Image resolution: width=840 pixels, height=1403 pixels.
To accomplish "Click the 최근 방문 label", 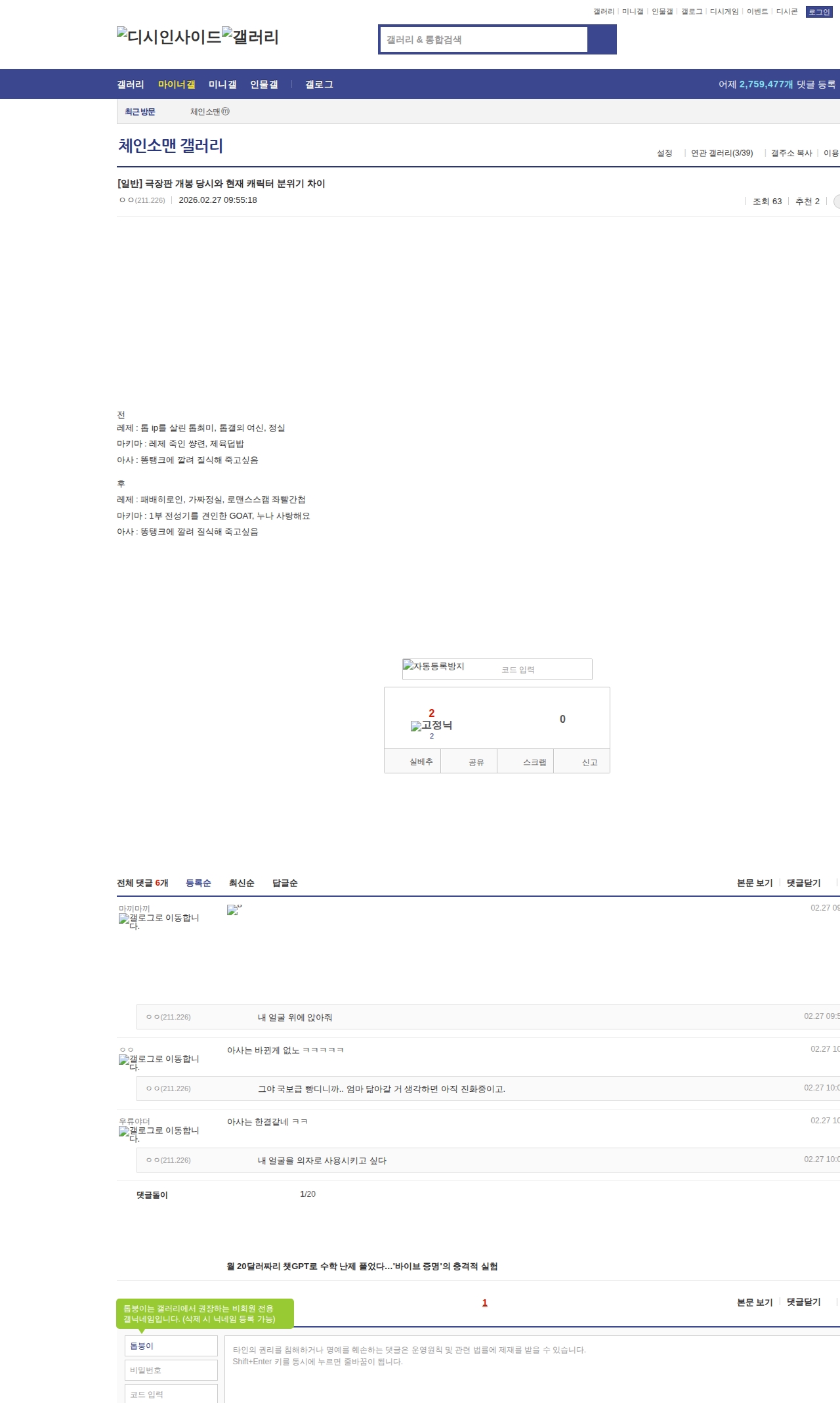I will click(140, 112).
